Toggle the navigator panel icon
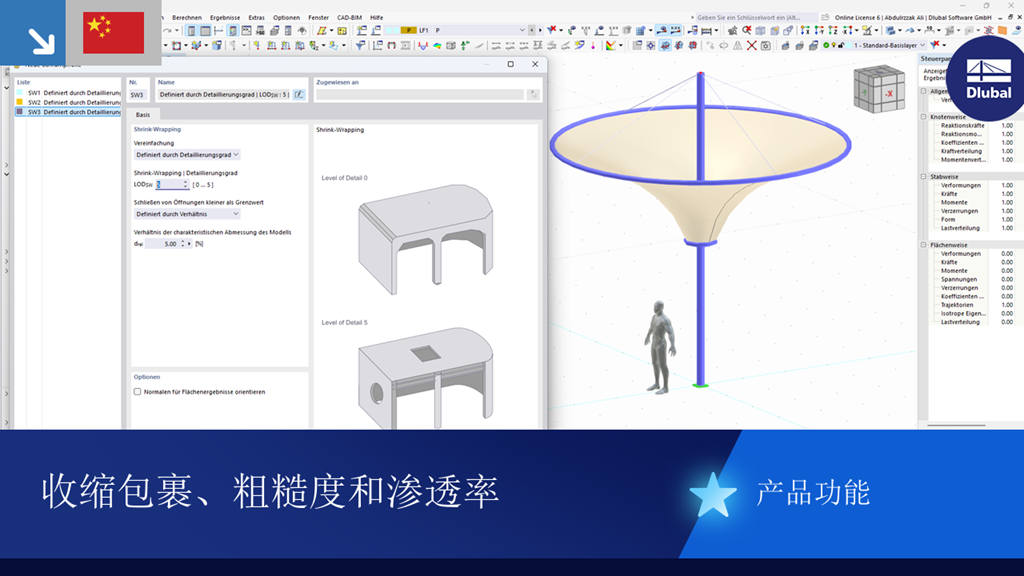1024x576 pixels. (x=191, y=30)
